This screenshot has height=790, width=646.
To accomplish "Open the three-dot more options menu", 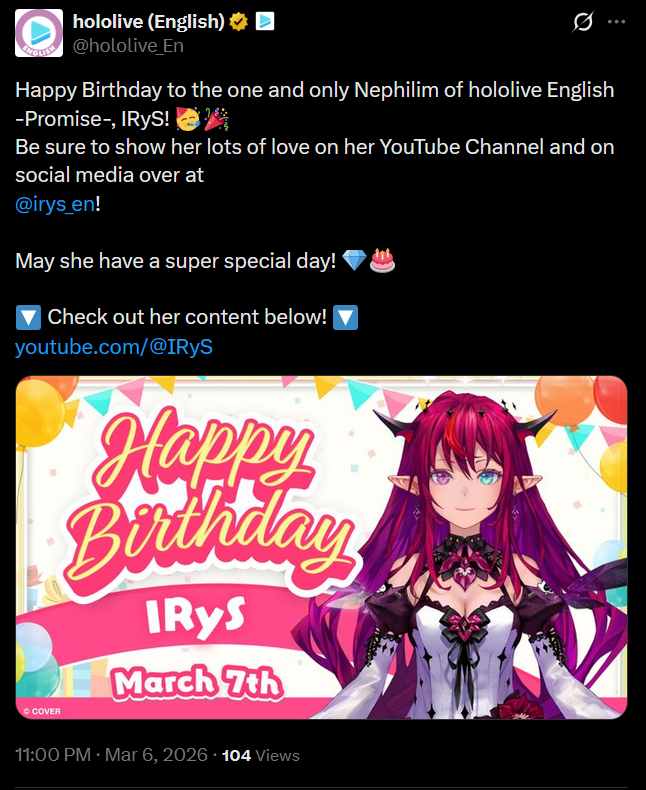I will [x=616, y=22].
